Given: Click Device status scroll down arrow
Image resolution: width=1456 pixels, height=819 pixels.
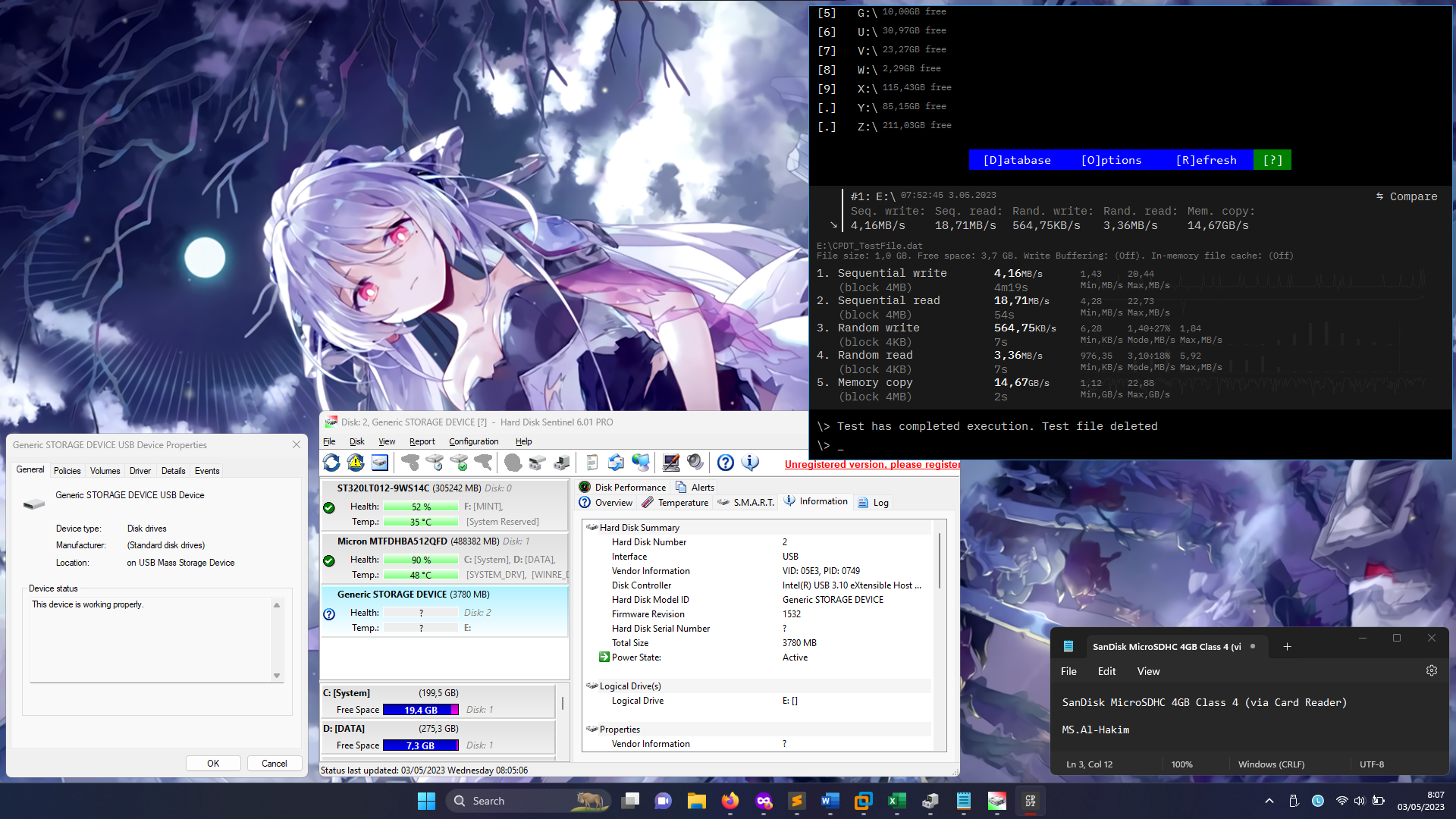Looking at the screenshot, I should 277,676.
